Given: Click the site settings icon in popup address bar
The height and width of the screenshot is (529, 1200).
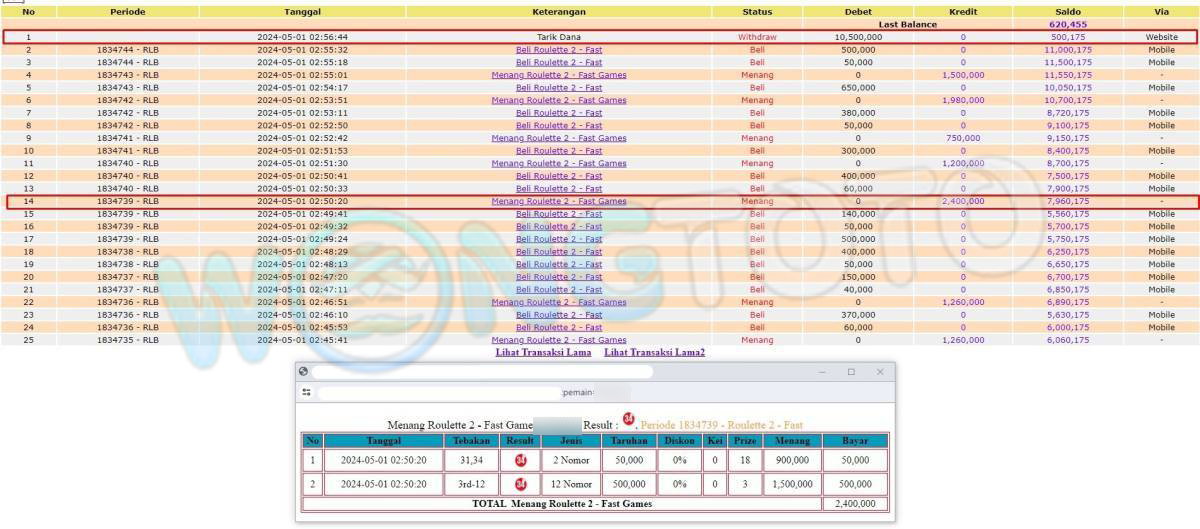Looking at the screenshot, I should click(307, 393).
